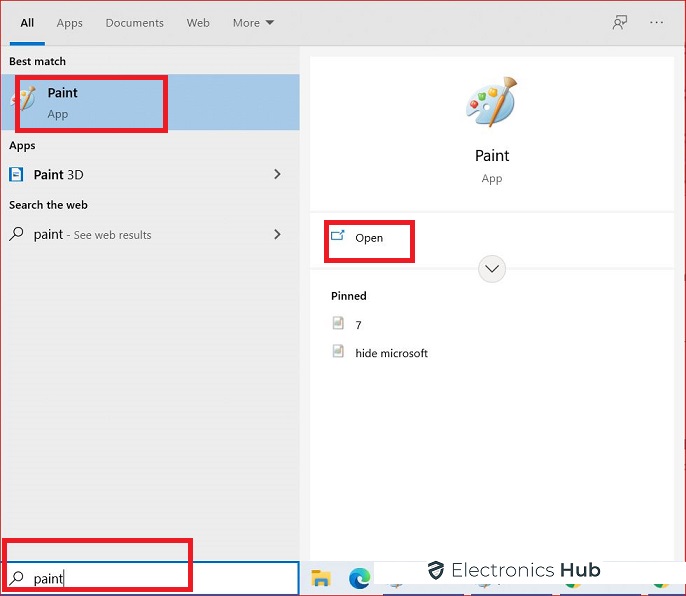Launch Microsoft Edge from the taskbar
Screen dimensions: 686x596
pyautogui.click(x=360, y=578)
